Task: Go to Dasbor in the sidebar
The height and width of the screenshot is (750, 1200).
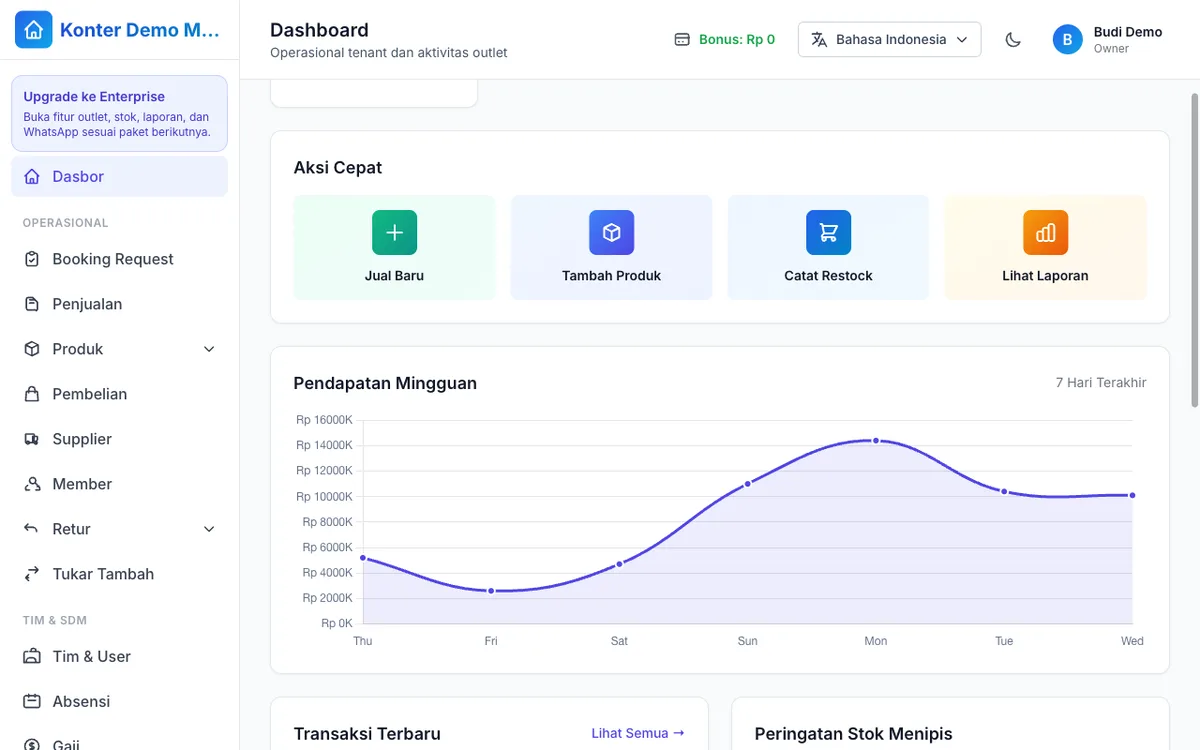Action: click(x=119, y=176)
